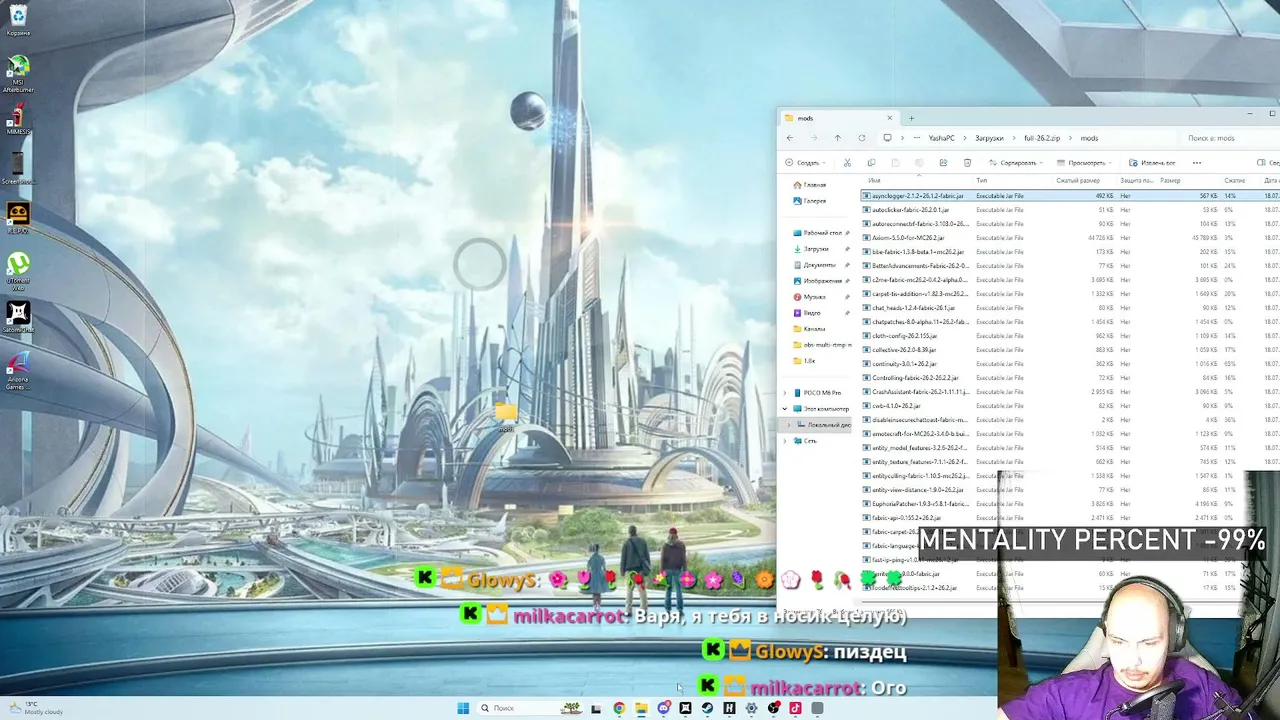Click the Share icon in Explorer toolbar
This screenshot has height=720, width=1280.
coord(943,163)
